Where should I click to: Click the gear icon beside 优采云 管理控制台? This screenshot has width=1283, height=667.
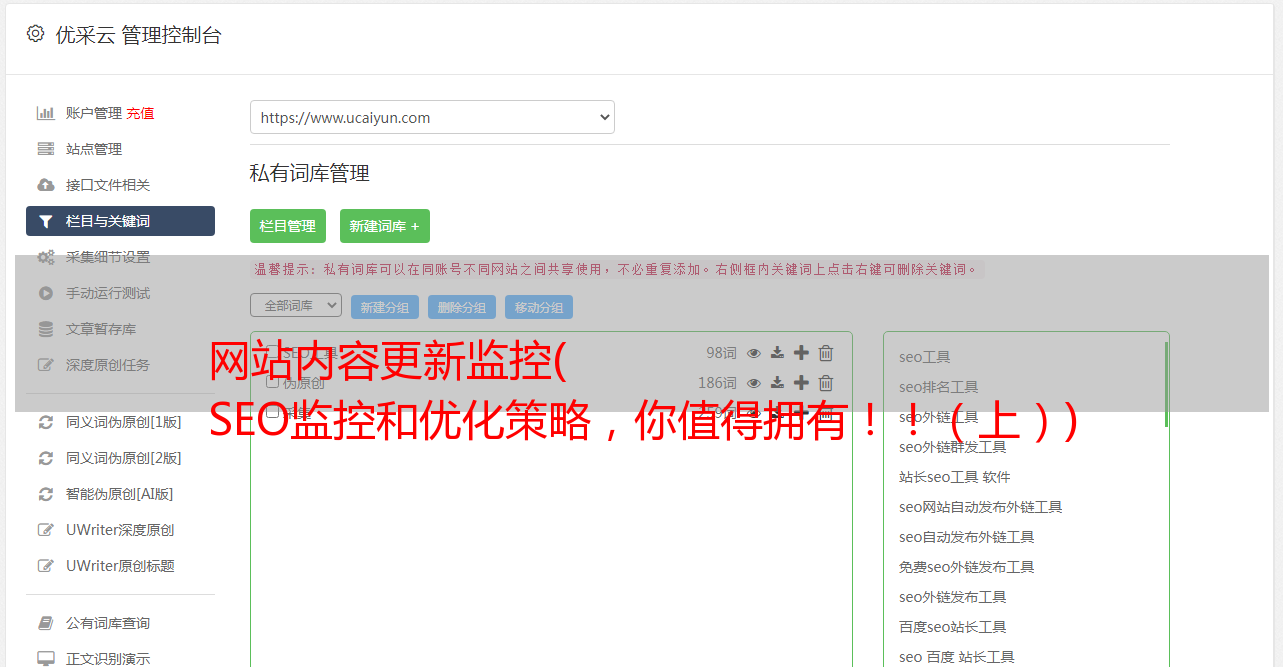pos(36,34)
